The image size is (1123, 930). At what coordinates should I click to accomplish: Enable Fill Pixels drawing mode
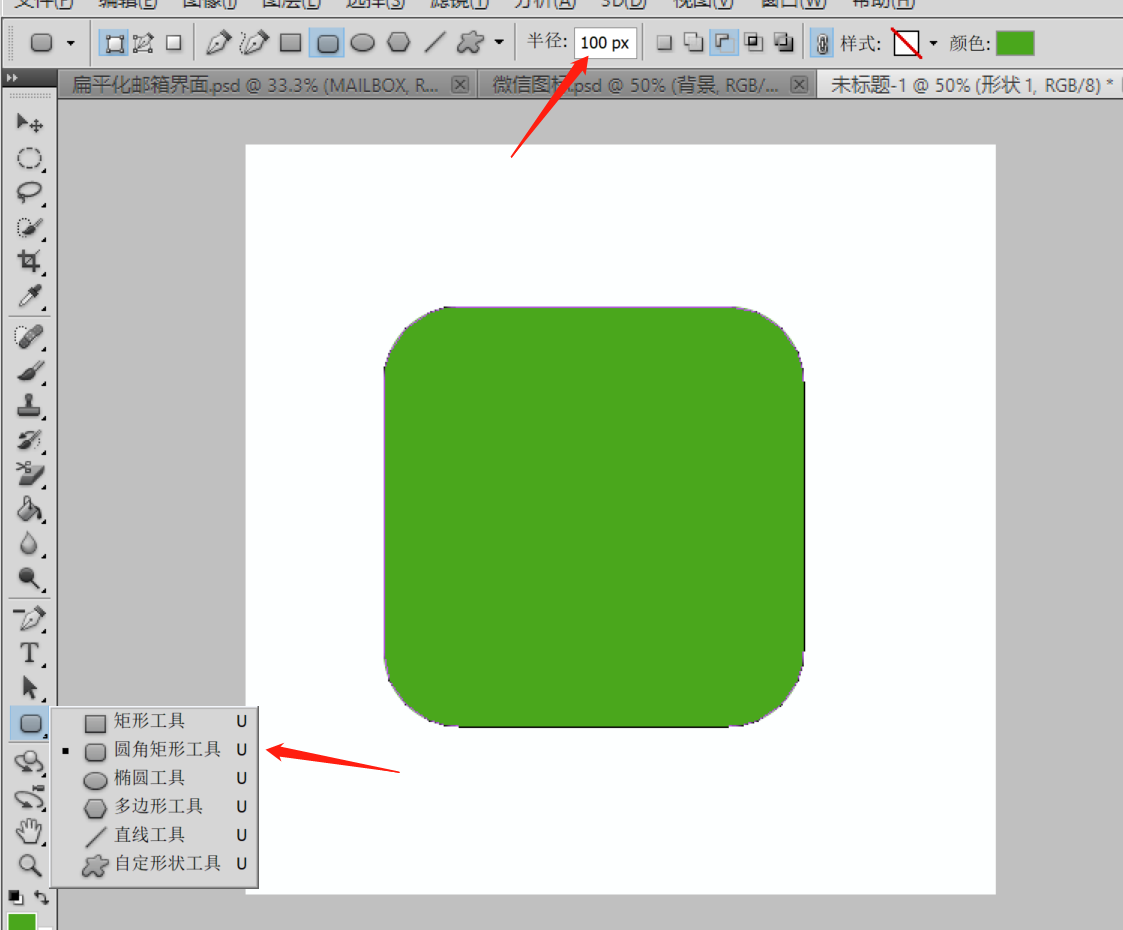tap(173, 43)
